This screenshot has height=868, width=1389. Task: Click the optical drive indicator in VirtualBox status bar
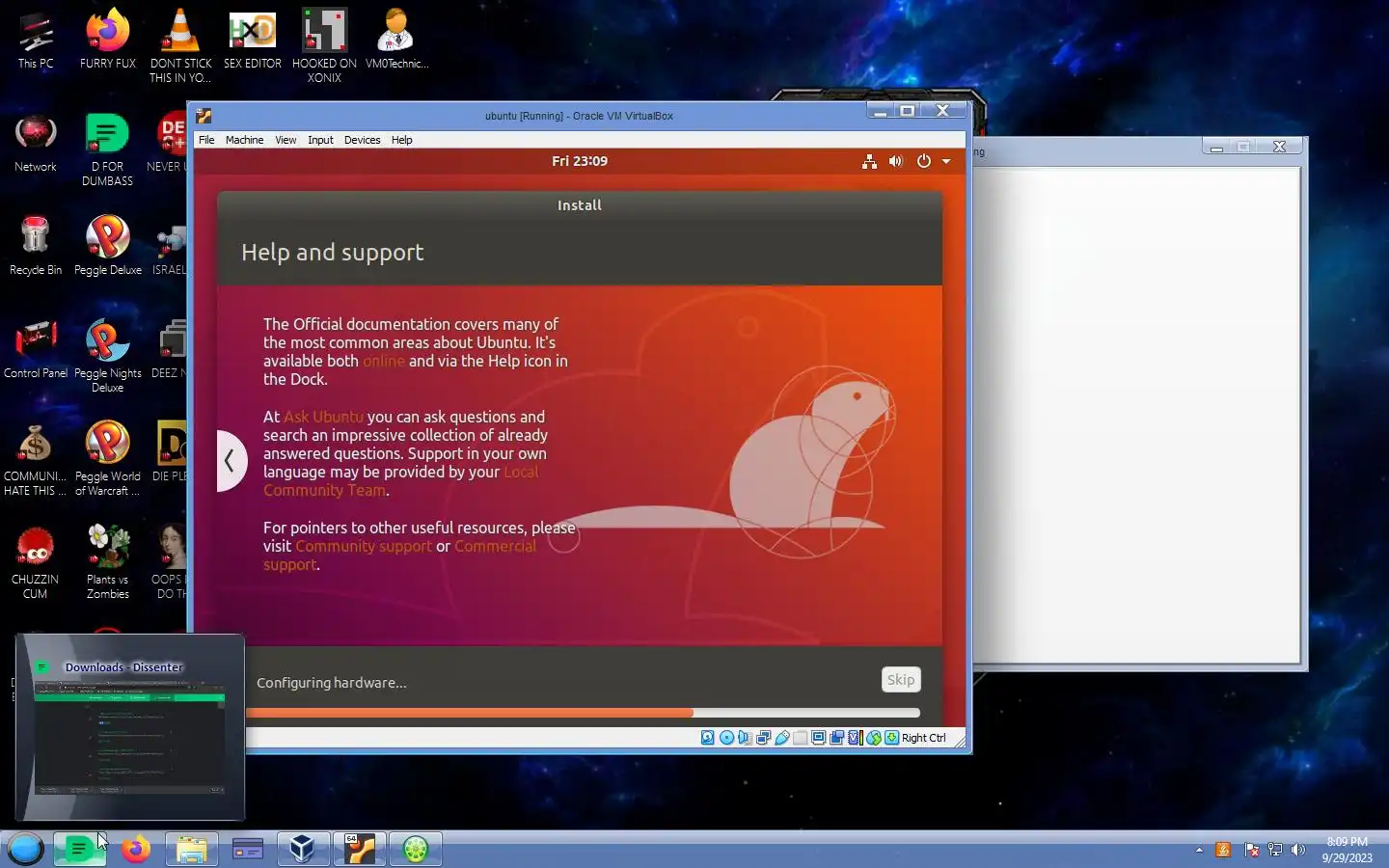[726, 738]
